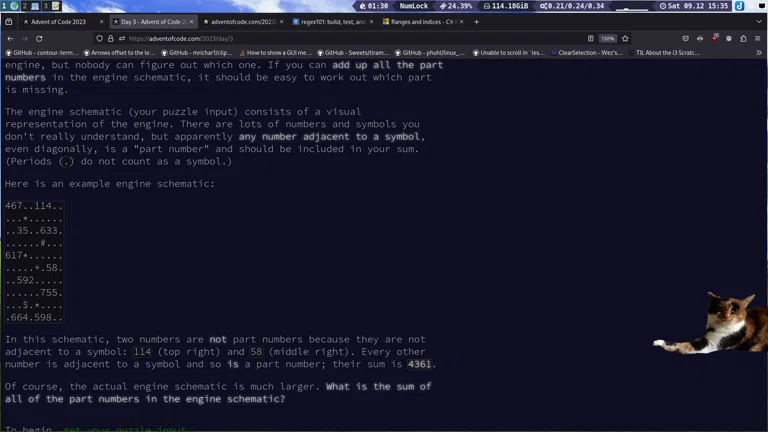This screenshot has width=768, height=432.
Task: Click the 0.21/0.24/0.34 load indicator
Action: coord(572,6)
